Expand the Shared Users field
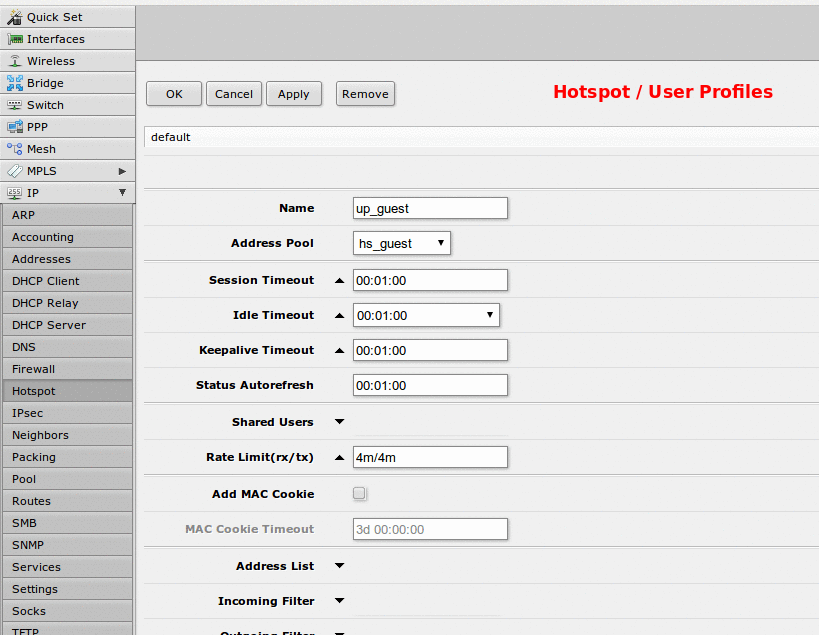The width and height of the screenshot is (819, 635). point(340,421)
